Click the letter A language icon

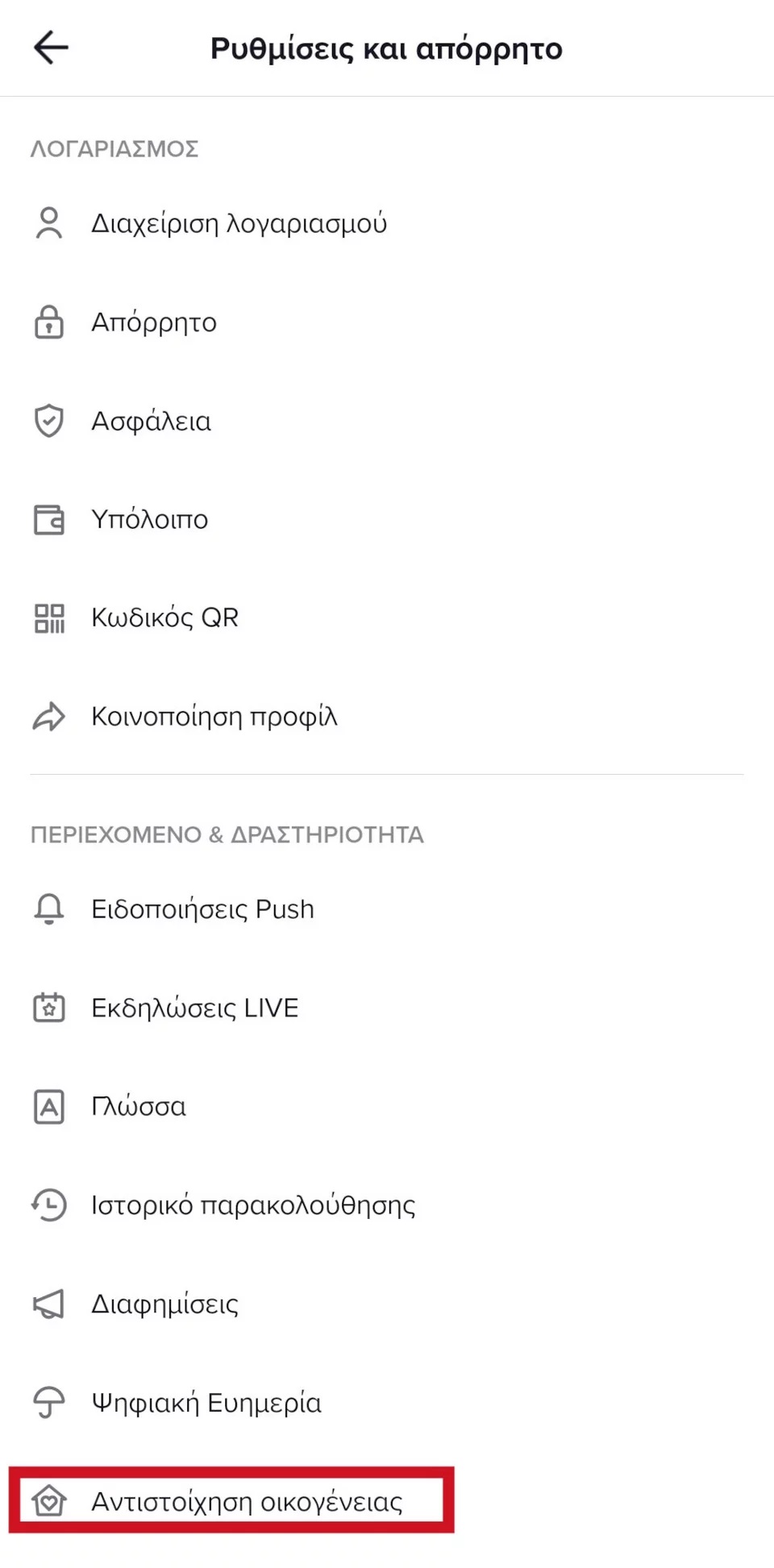[x=49, y=1106]
